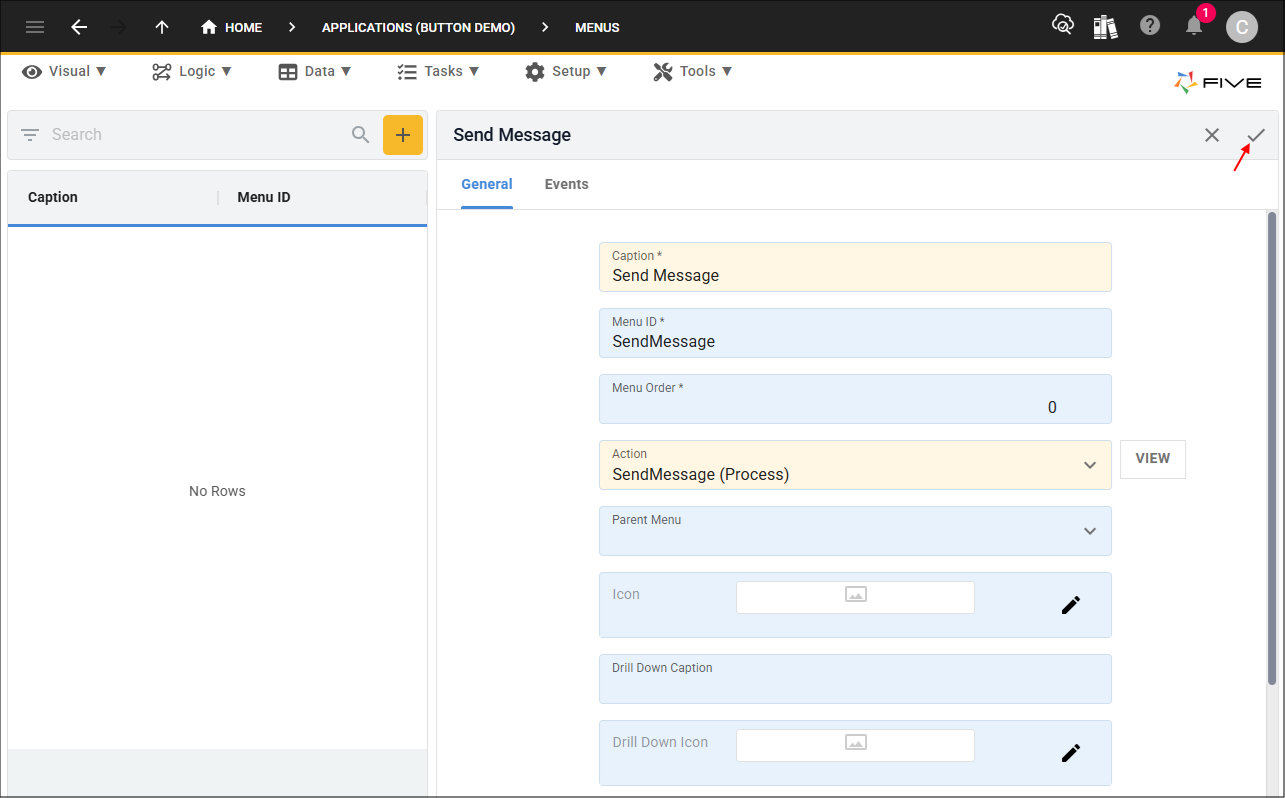Open the Tools menu

click(x=693, y=71)
